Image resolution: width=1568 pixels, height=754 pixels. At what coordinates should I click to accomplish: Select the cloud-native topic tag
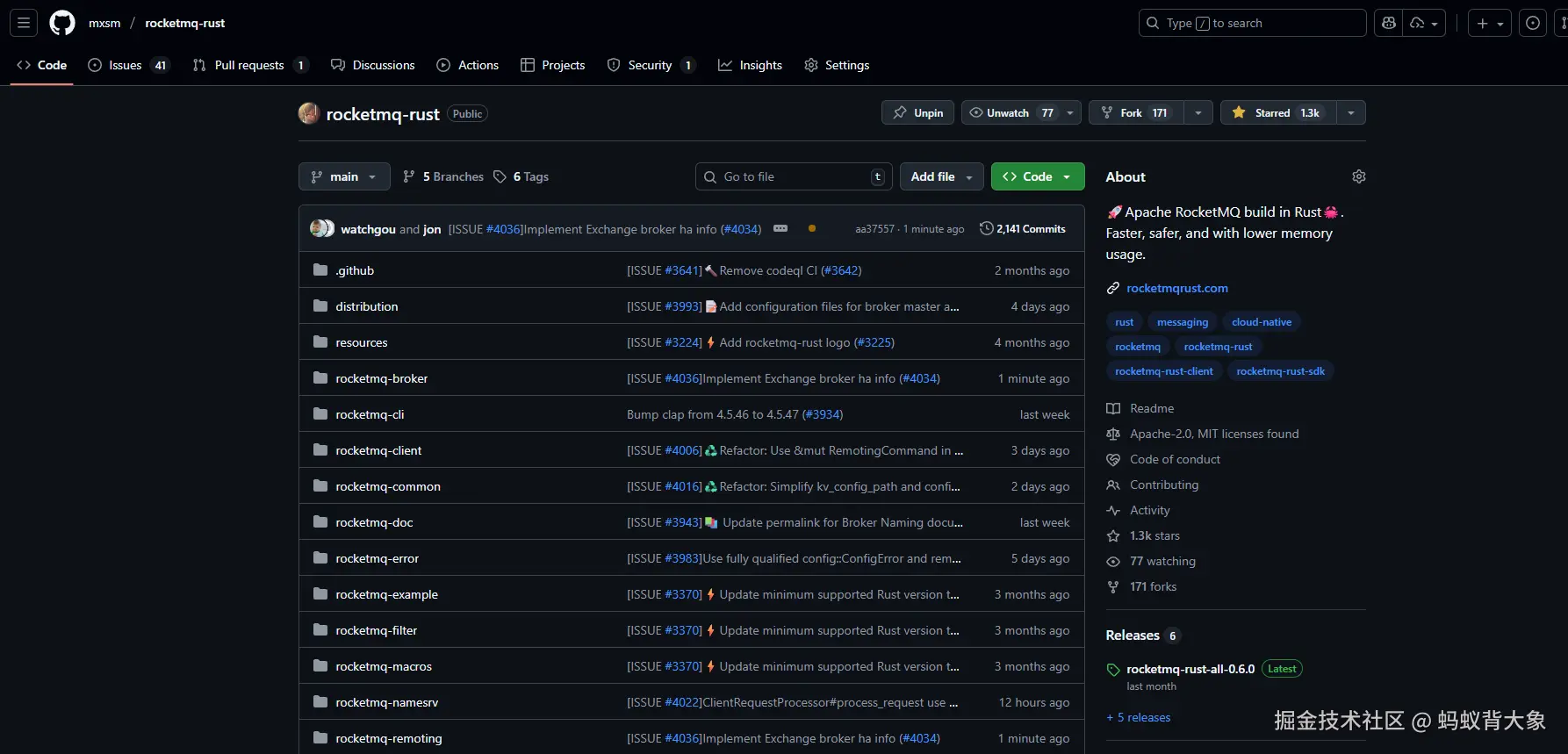click(x=1261, y=322)
